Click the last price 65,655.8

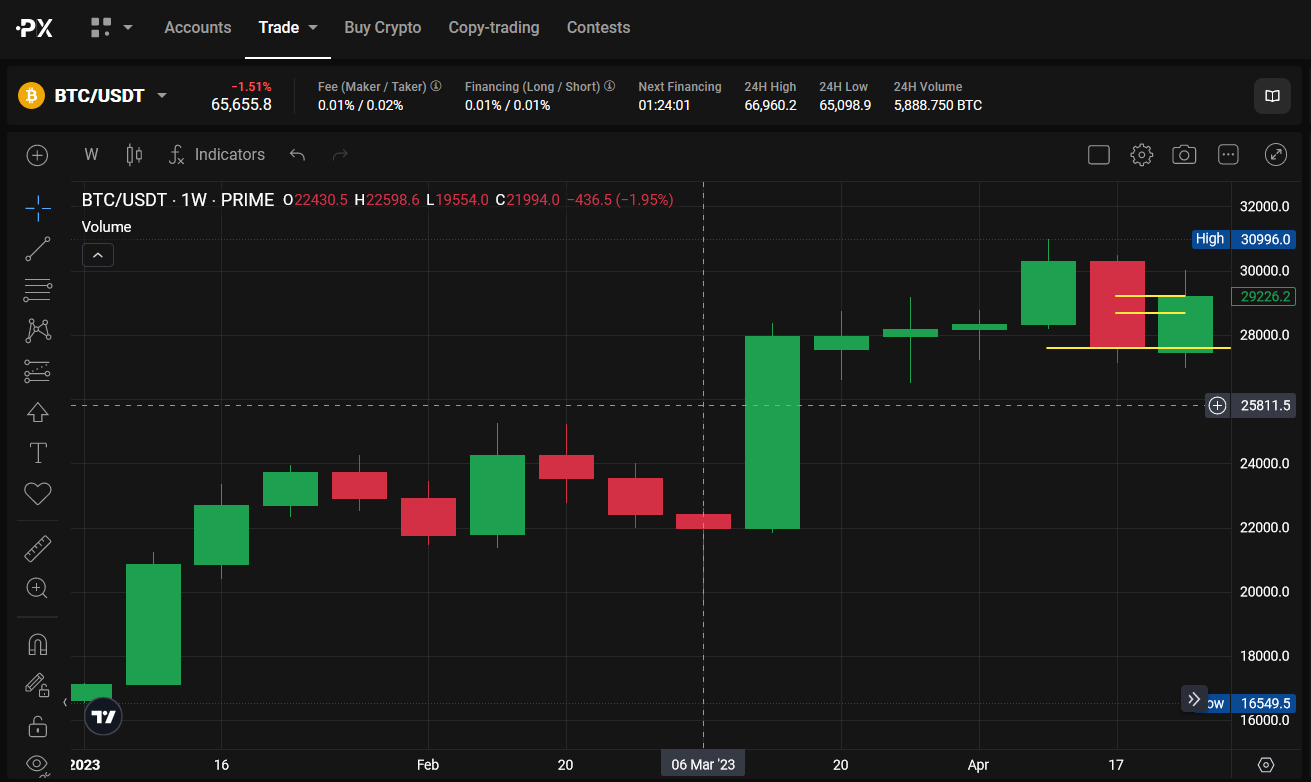coord(241,104)
